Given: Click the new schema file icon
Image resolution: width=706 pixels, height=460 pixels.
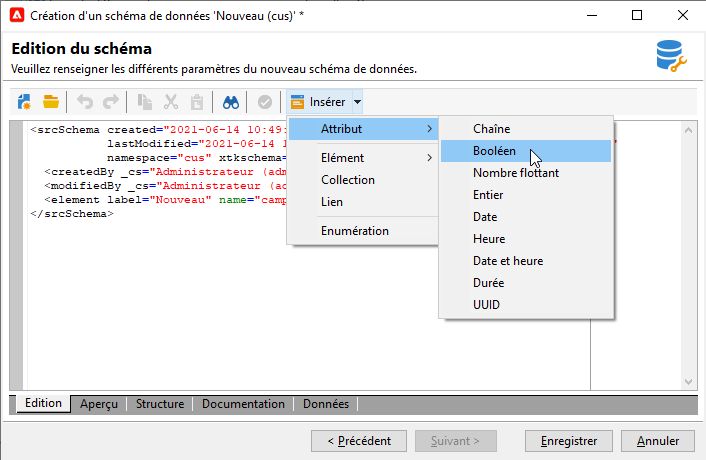Looking at the screenshot, I should (x=24, y=102).
